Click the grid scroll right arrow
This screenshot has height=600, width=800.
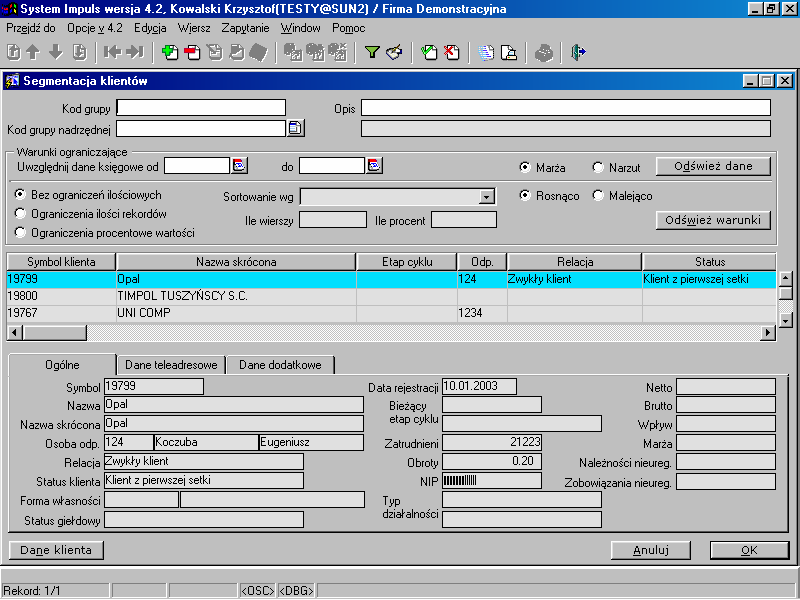[767, 333]
